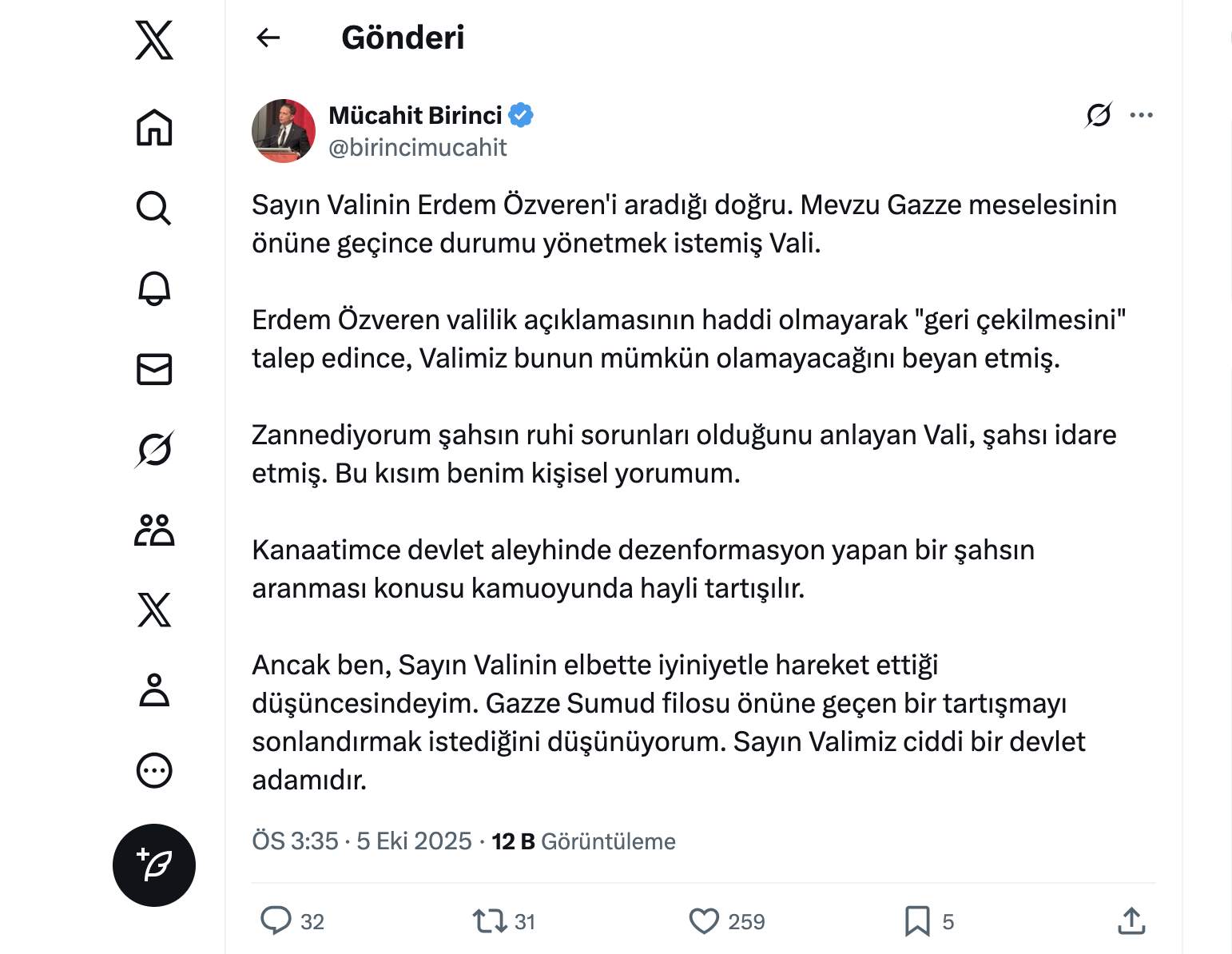
Task: Open Grok from the sidebar
Action: 154,449
